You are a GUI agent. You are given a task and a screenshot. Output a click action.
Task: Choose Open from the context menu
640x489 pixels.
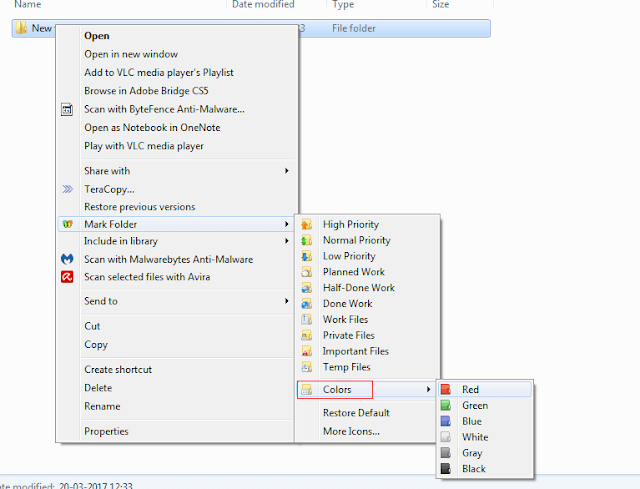pyautogui.click(x=97, y=36)
